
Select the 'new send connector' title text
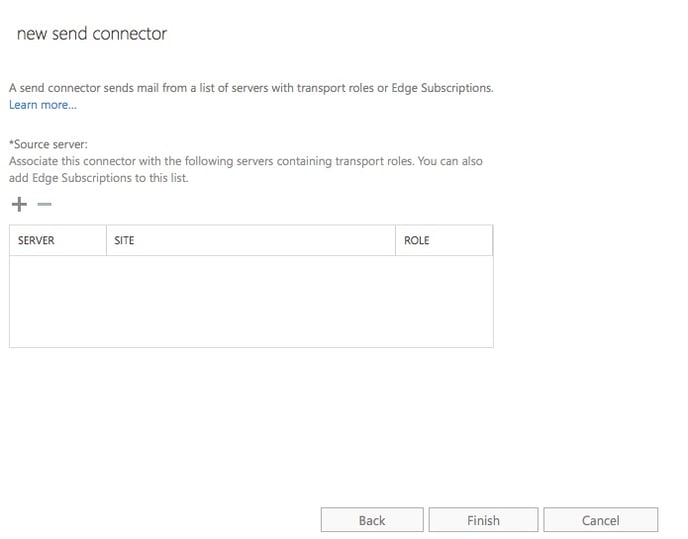pyautogui.click(x=92, y=34)
